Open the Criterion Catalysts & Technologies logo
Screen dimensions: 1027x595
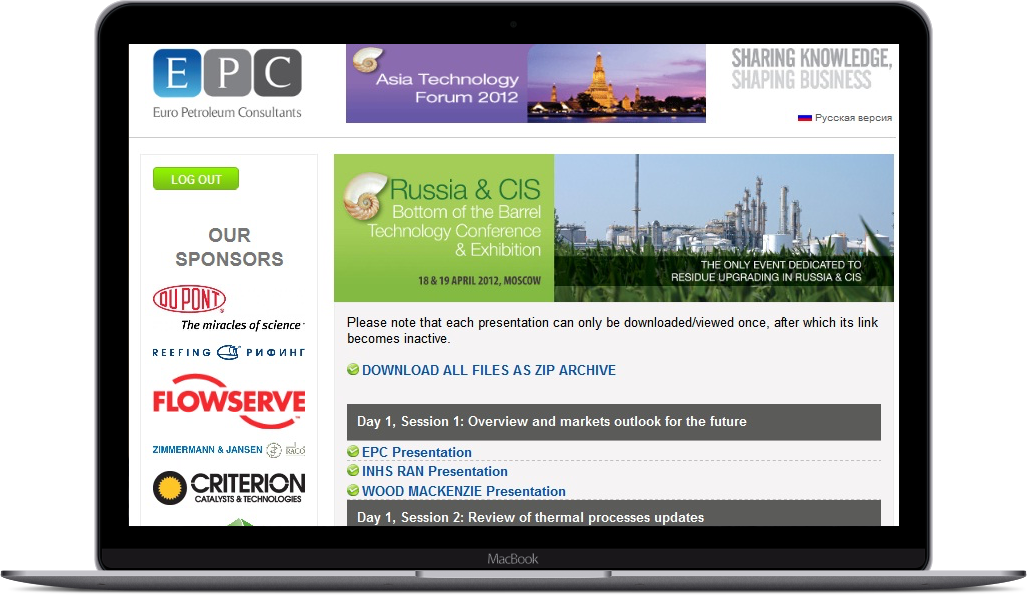click(229, 488)
